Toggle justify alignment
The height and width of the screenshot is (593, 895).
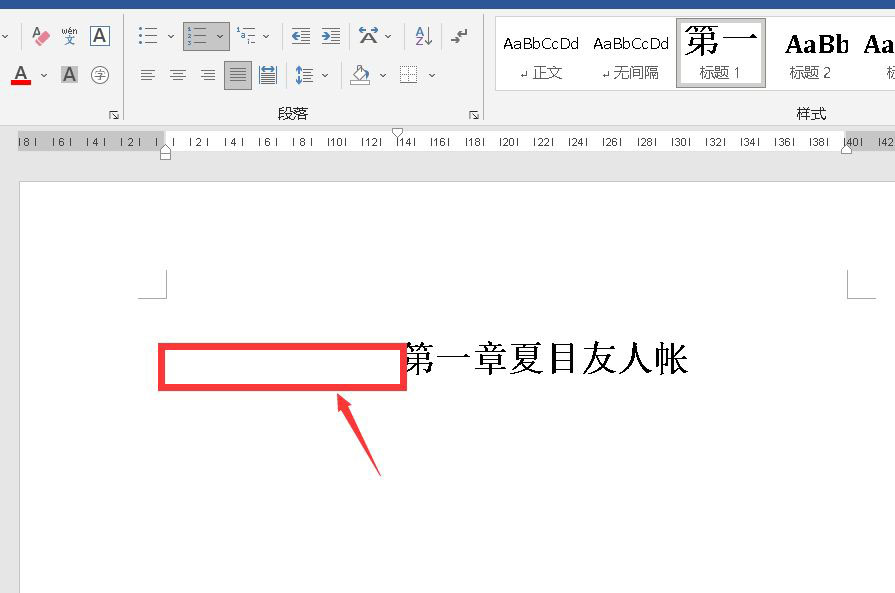238,75
